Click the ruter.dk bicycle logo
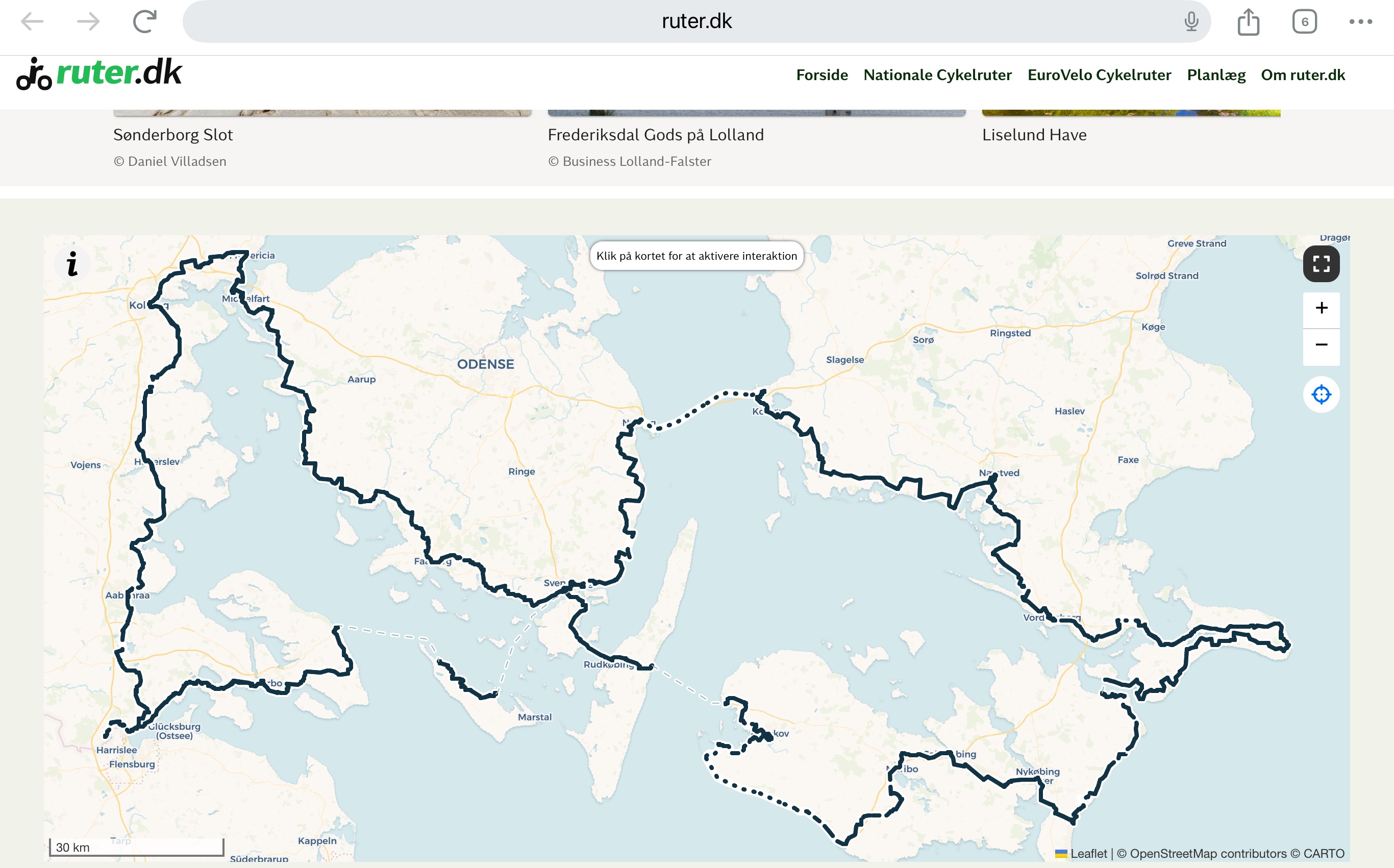1394x868 pixels. (98, 75)
